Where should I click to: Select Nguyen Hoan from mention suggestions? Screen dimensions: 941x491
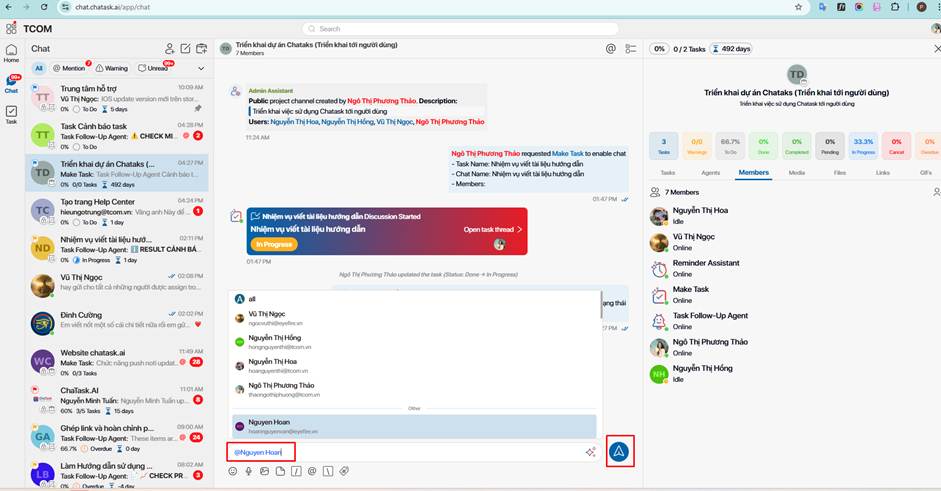coord(415,426)
